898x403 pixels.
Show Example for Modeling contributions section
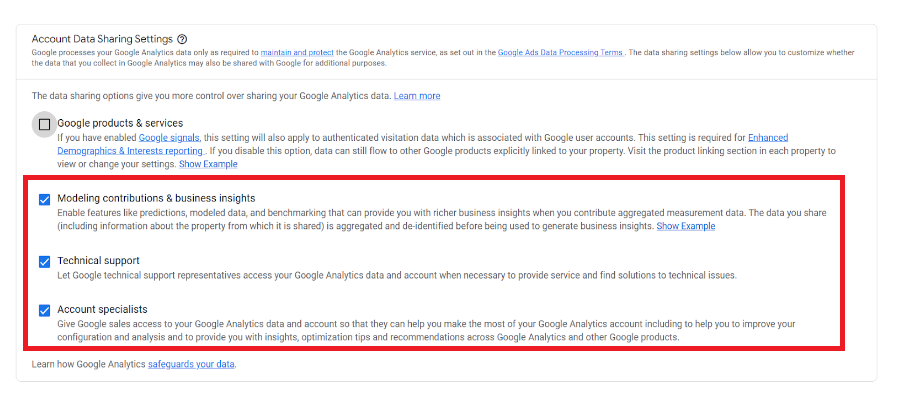[x=686, y=226]
